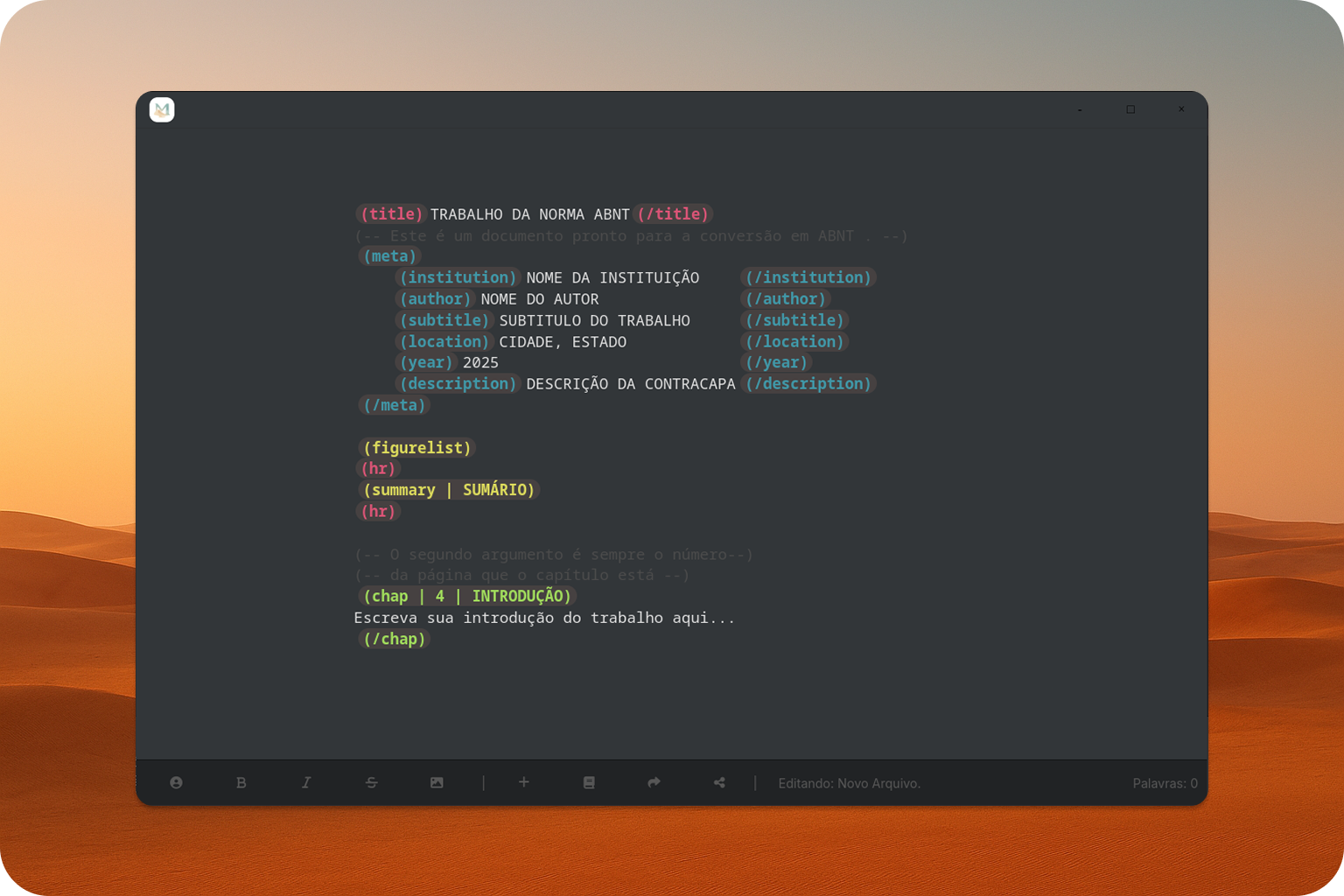
Task: Click the closing (/title) tag
Action: coord(673,214)
